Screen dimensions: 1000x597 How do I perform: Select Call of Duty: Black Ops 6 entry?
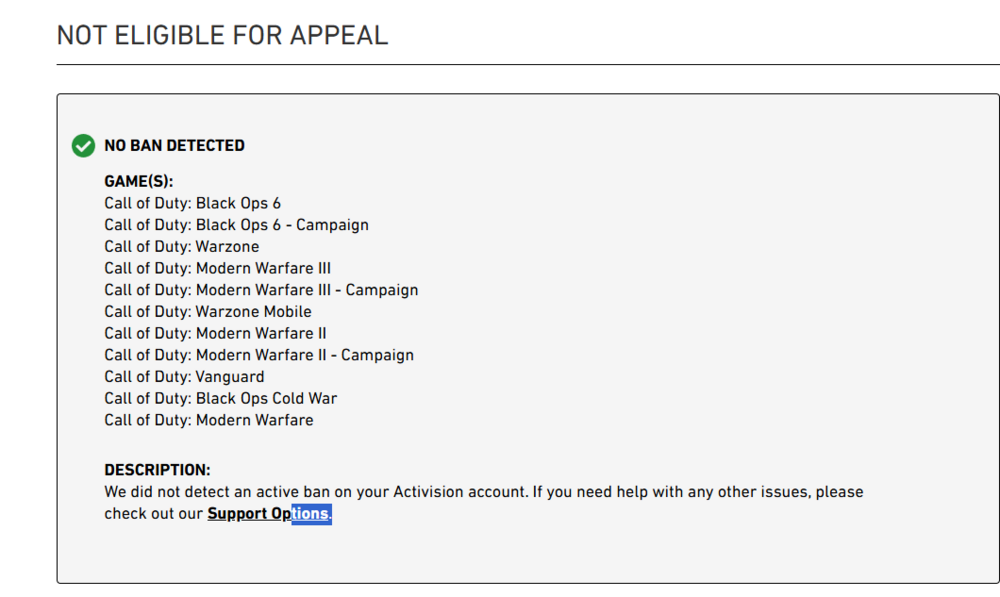193,203
